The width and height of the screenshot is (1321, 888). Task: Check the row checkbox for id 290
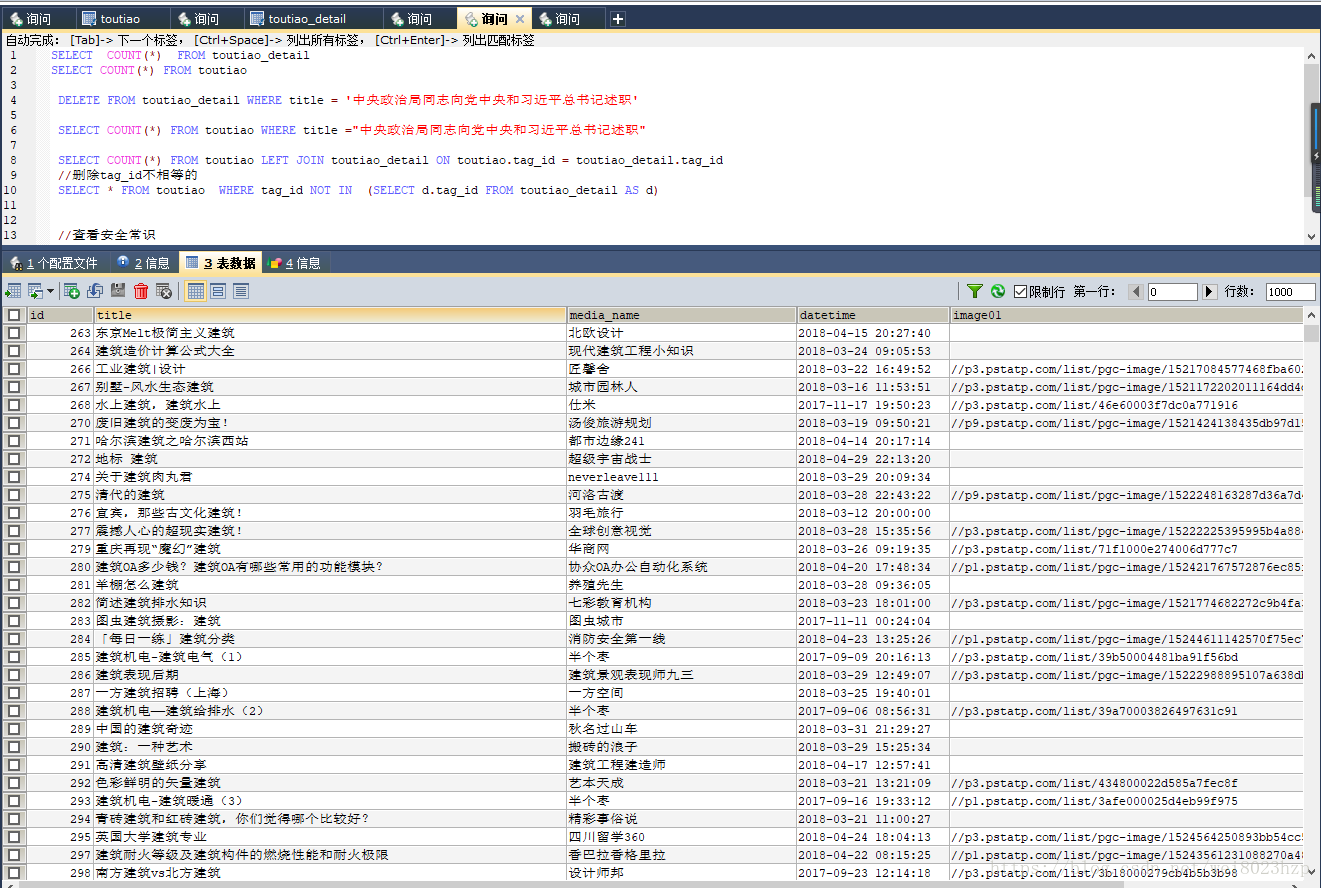pos(13,747)
